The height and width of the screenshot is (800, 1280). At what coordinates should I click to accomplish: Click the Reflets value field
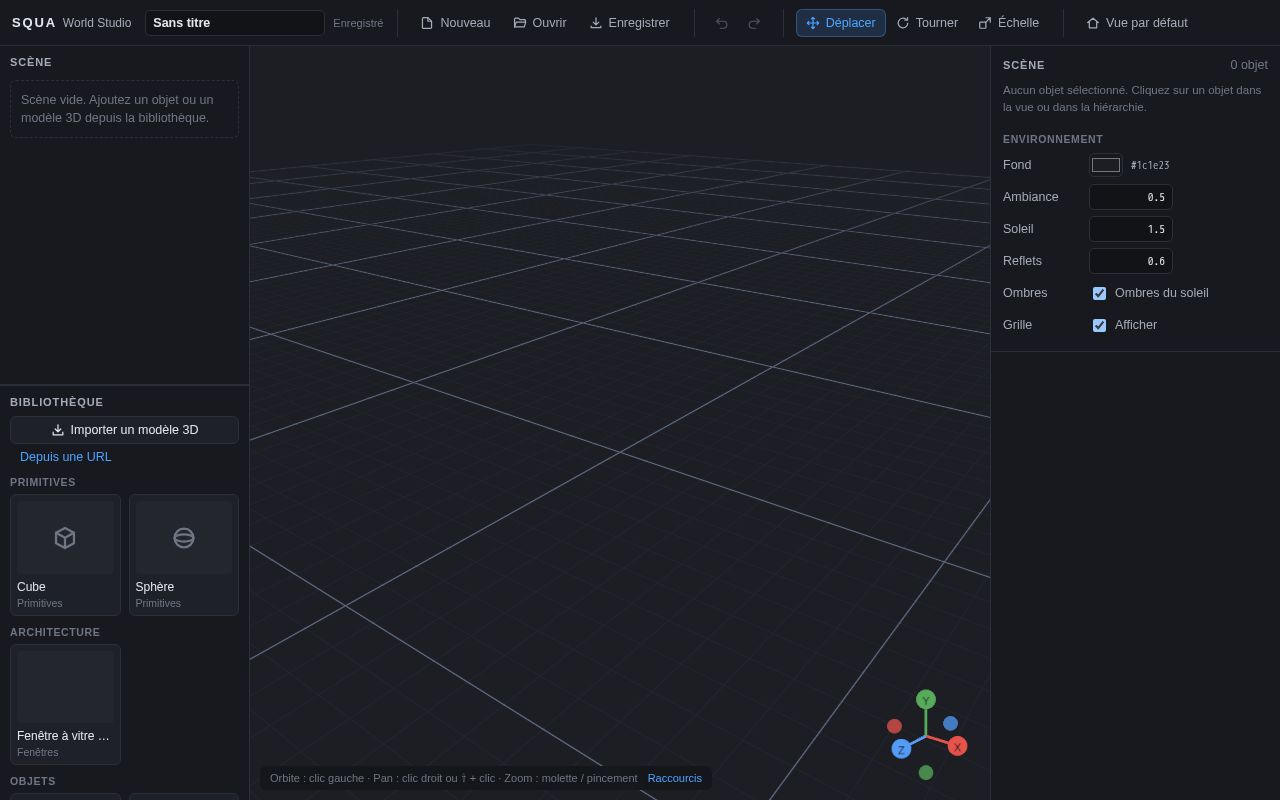click(1131, 261)
